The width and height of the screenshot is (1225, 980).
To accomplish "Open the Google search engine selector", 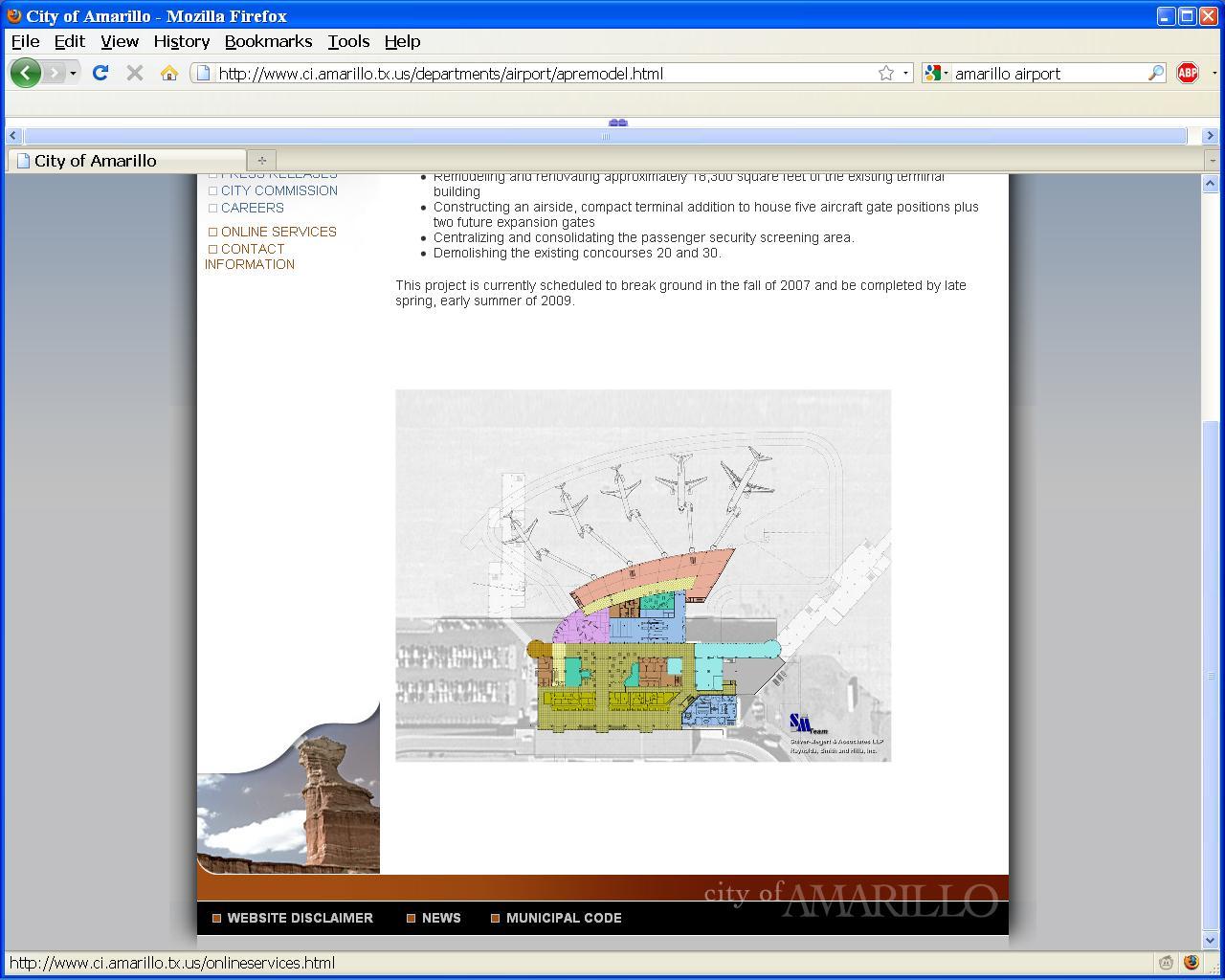I will coord(937,74).
